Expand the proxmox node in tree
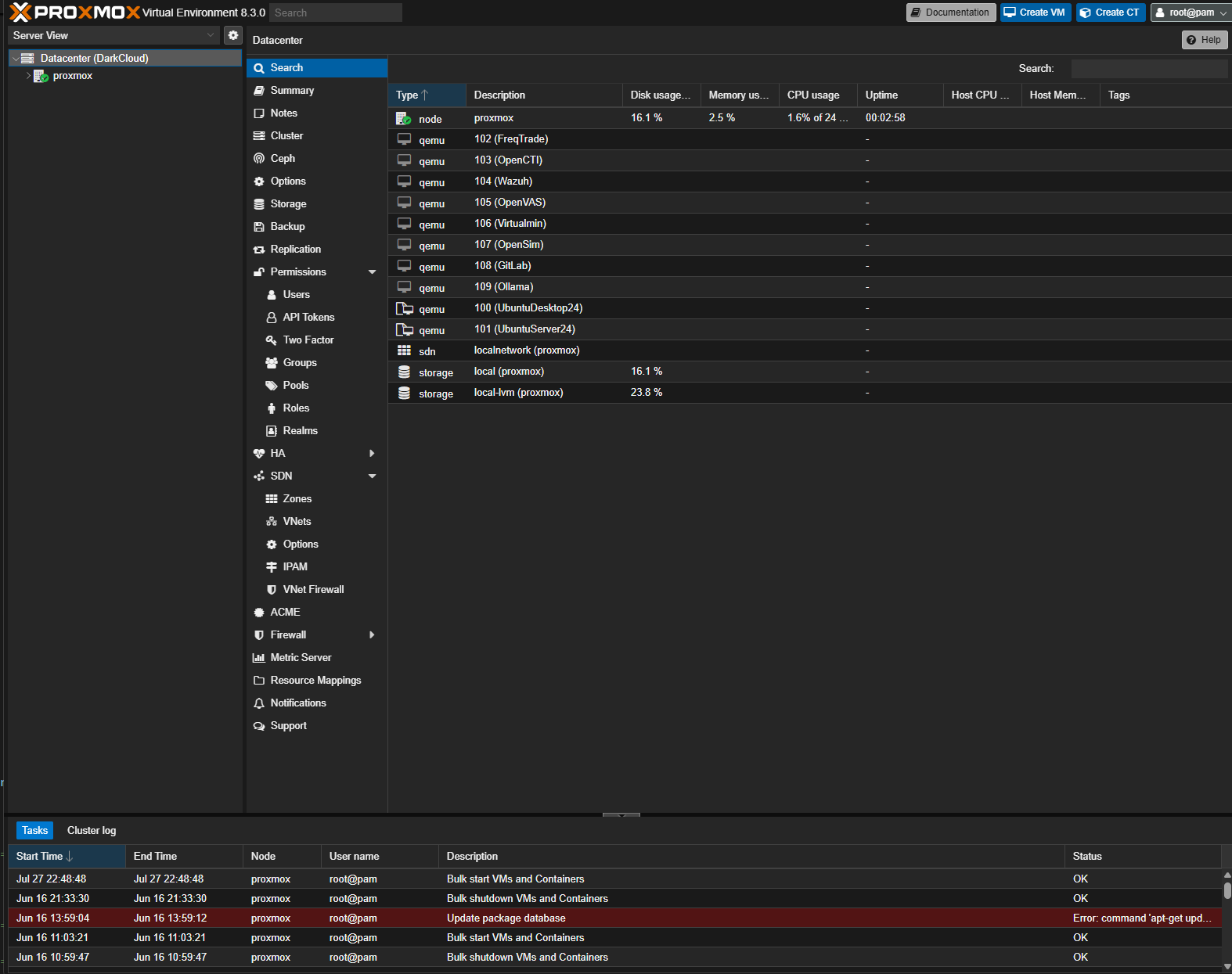1232x974 pixels. [x=28, y=76]
